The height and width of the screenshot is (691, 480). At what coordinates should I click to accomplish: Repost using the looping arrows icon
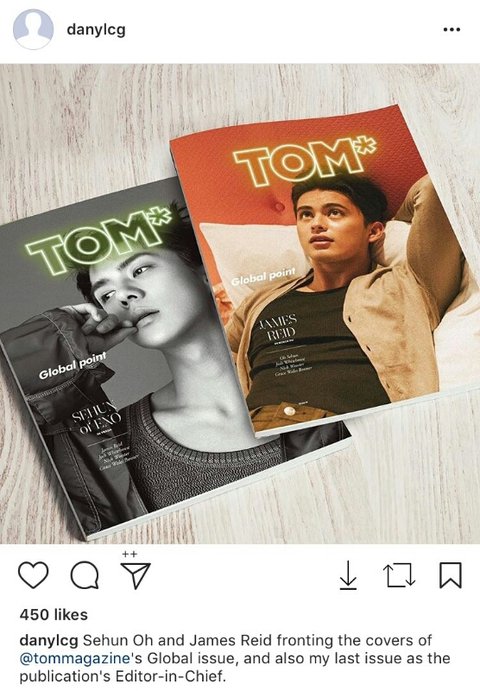click(401, 575)
